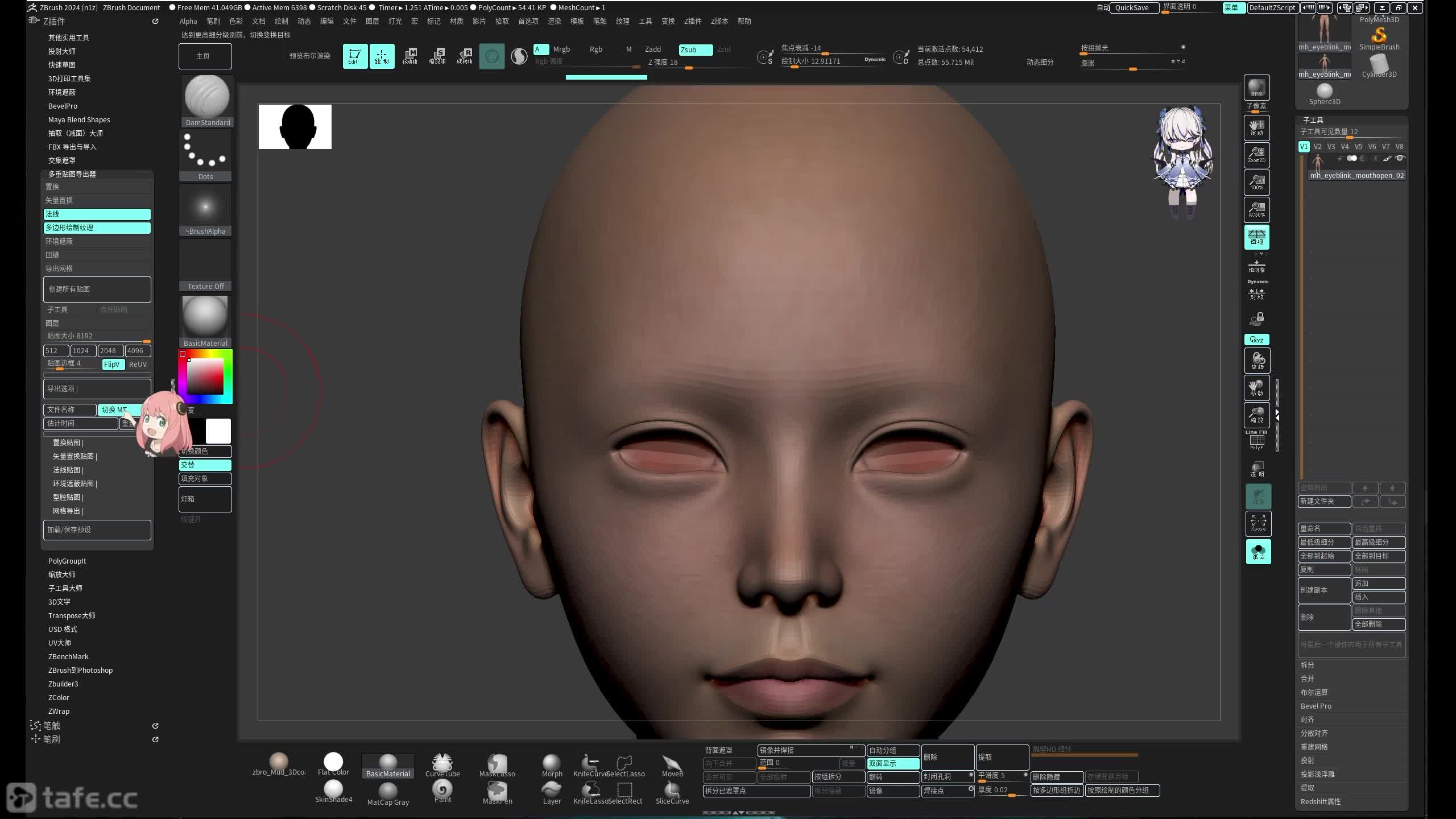Open the 帮助 help menu
Viewport: 1456px width, 819px height.
[x=744, y=21]
